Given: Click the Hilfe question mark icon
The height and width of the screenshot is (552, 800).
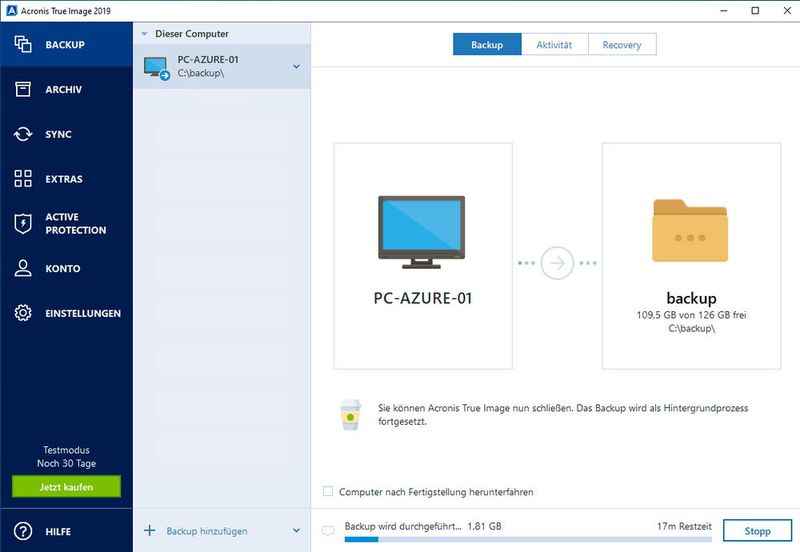Looking at the screenshot, I should (23, 531).
